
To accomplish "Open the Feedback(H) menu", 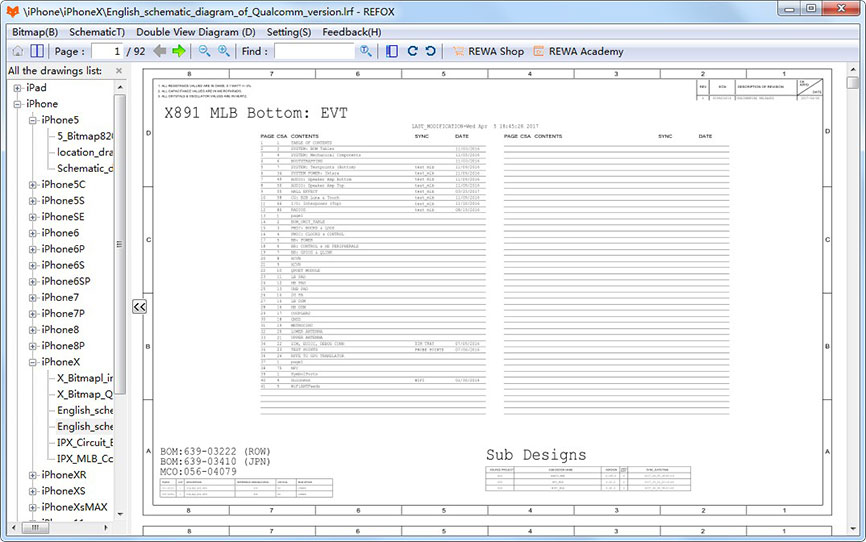I will point(352,32).
